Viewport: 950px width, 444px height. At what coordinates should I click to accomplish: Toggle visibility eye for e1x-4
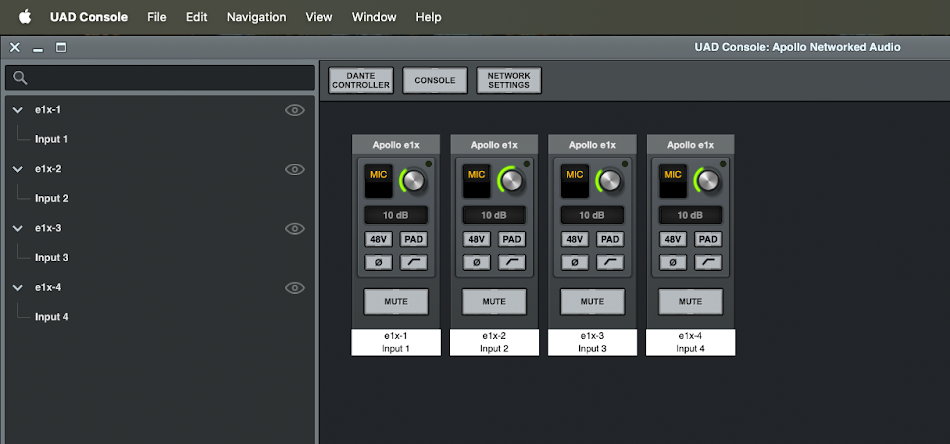click(x=295, y=288)
